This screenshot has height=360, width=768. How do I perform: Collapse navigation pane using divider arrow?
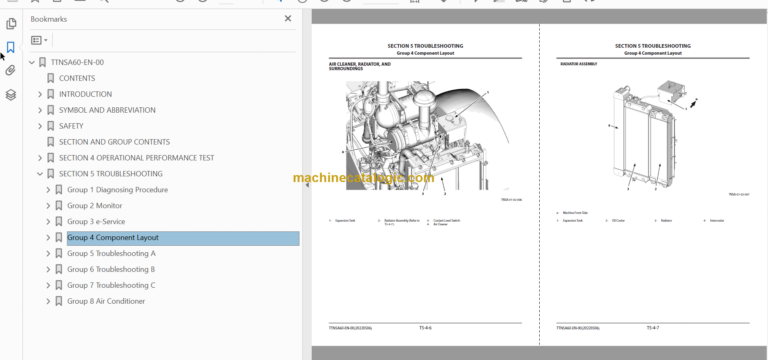307,185
